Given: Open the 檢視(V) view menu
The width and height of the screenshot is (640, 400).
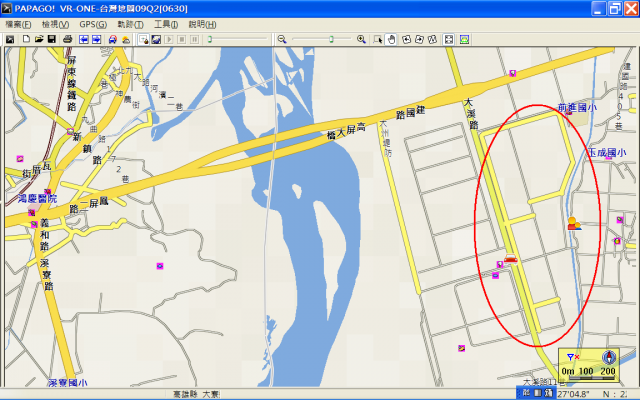Looking at the screenshot, I should point(56,24).
